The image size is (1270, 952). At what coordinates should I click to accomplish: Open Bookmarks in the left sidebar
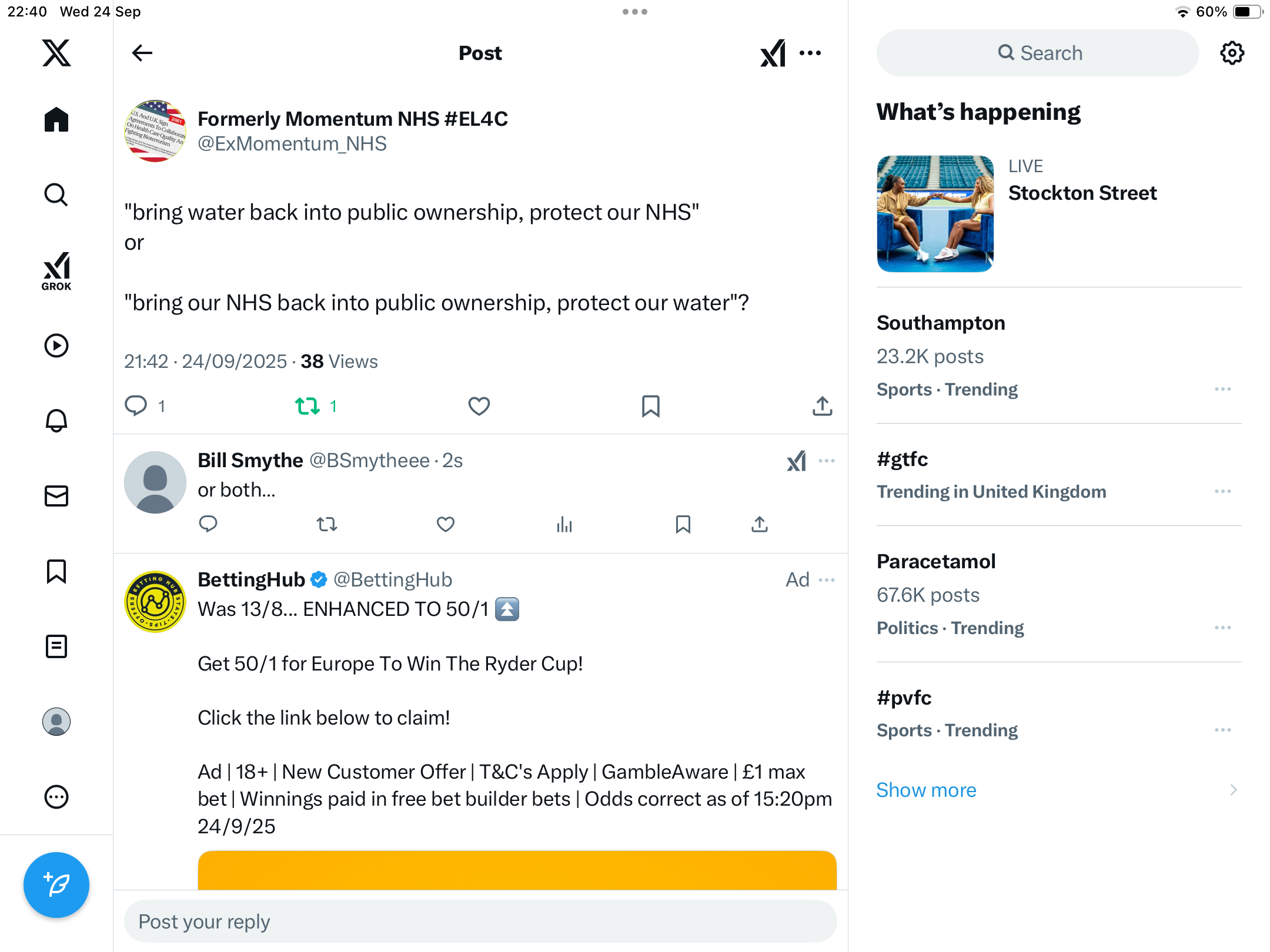point(56,571)
